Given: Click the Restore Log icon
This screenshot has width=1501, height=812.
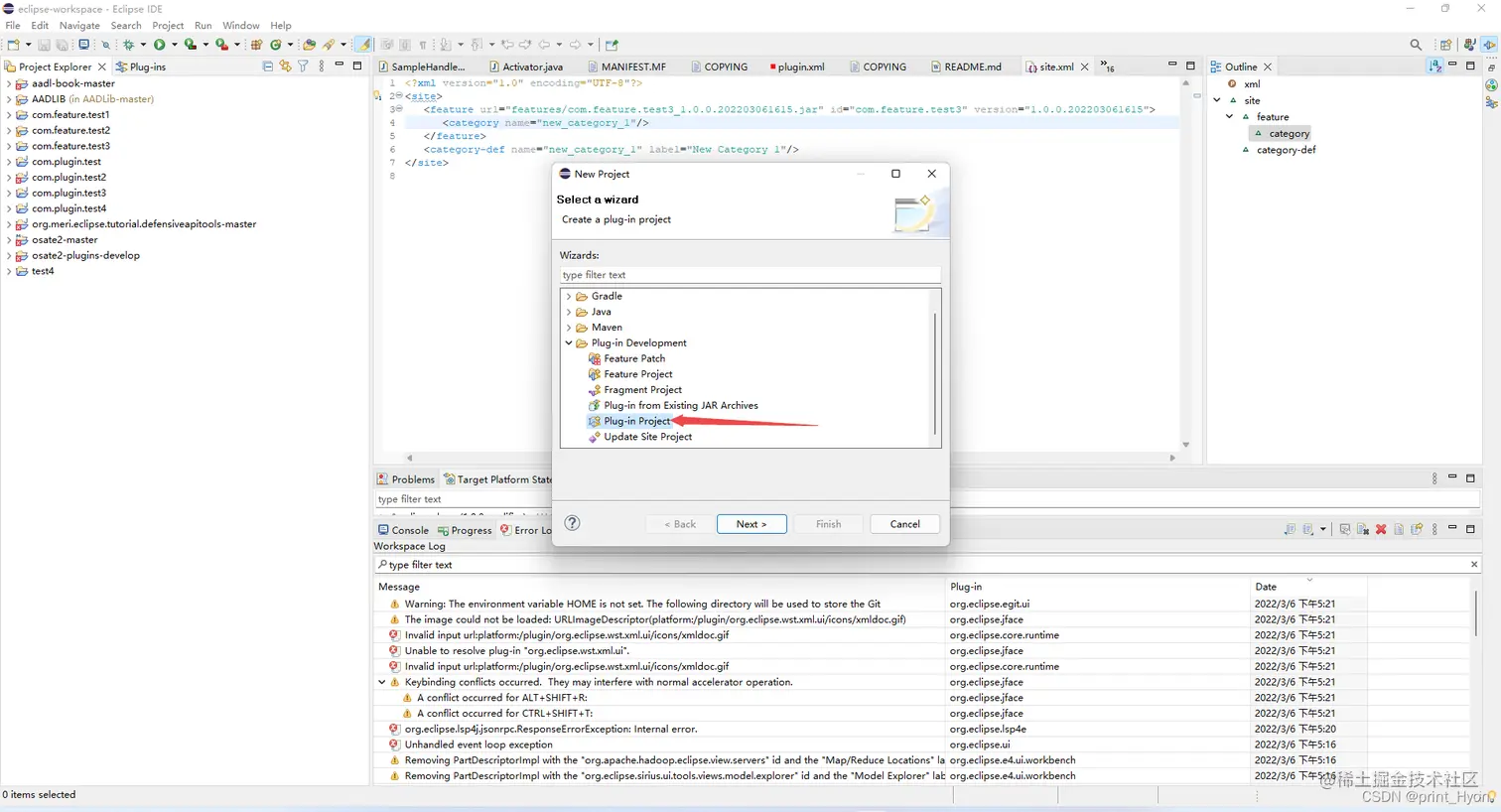Looking at the screenshot, I should coord(1417,529).
